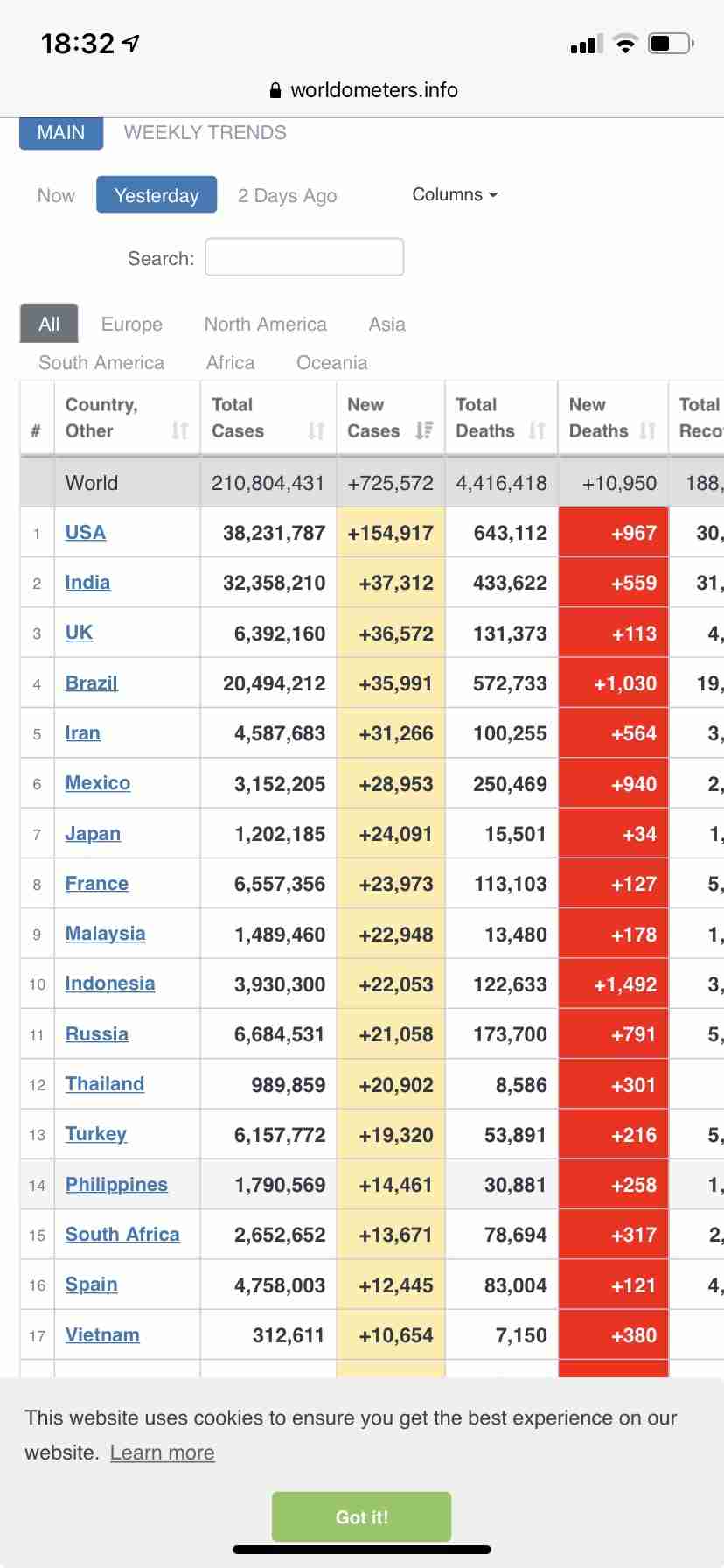Screen dimensions: 724x1568
Task: Open the Brazil country link
Action: coord(91,682)
